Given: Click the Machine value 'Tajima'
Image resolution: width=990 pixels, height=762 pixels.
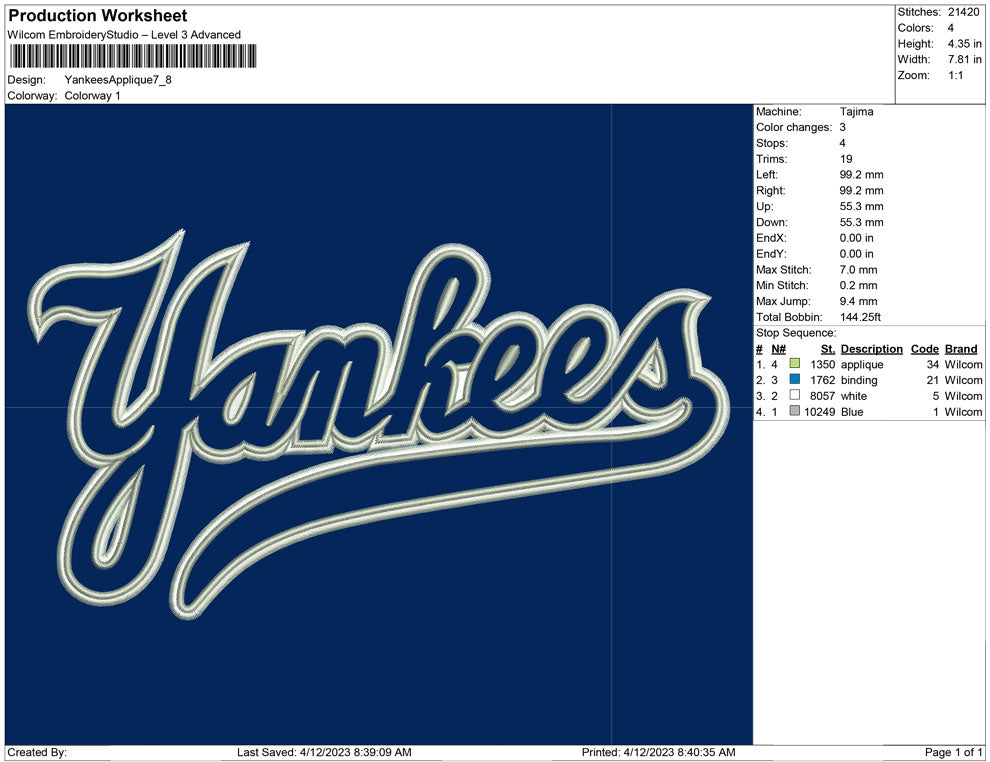Looking at the screenshot, I should [x=857, y=112].
